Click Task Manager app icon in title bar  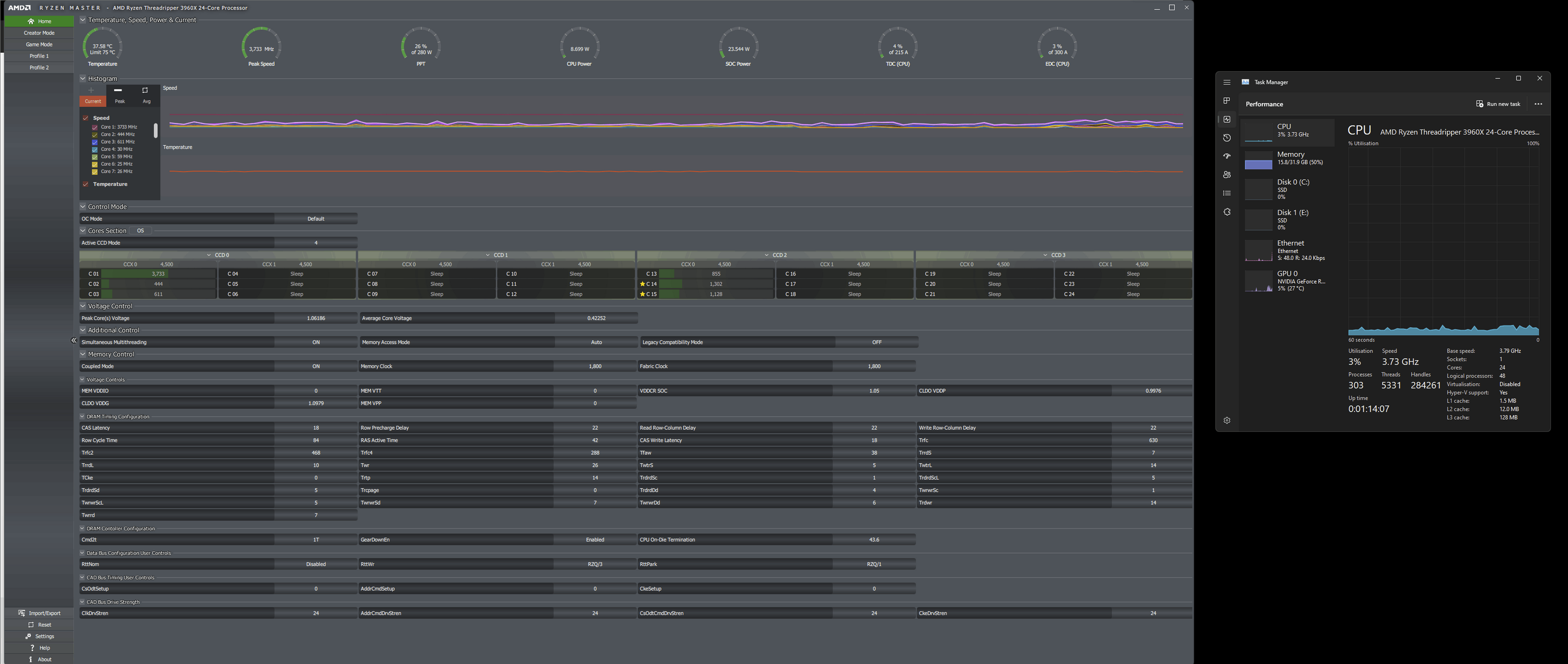[x=1246, y=82]
